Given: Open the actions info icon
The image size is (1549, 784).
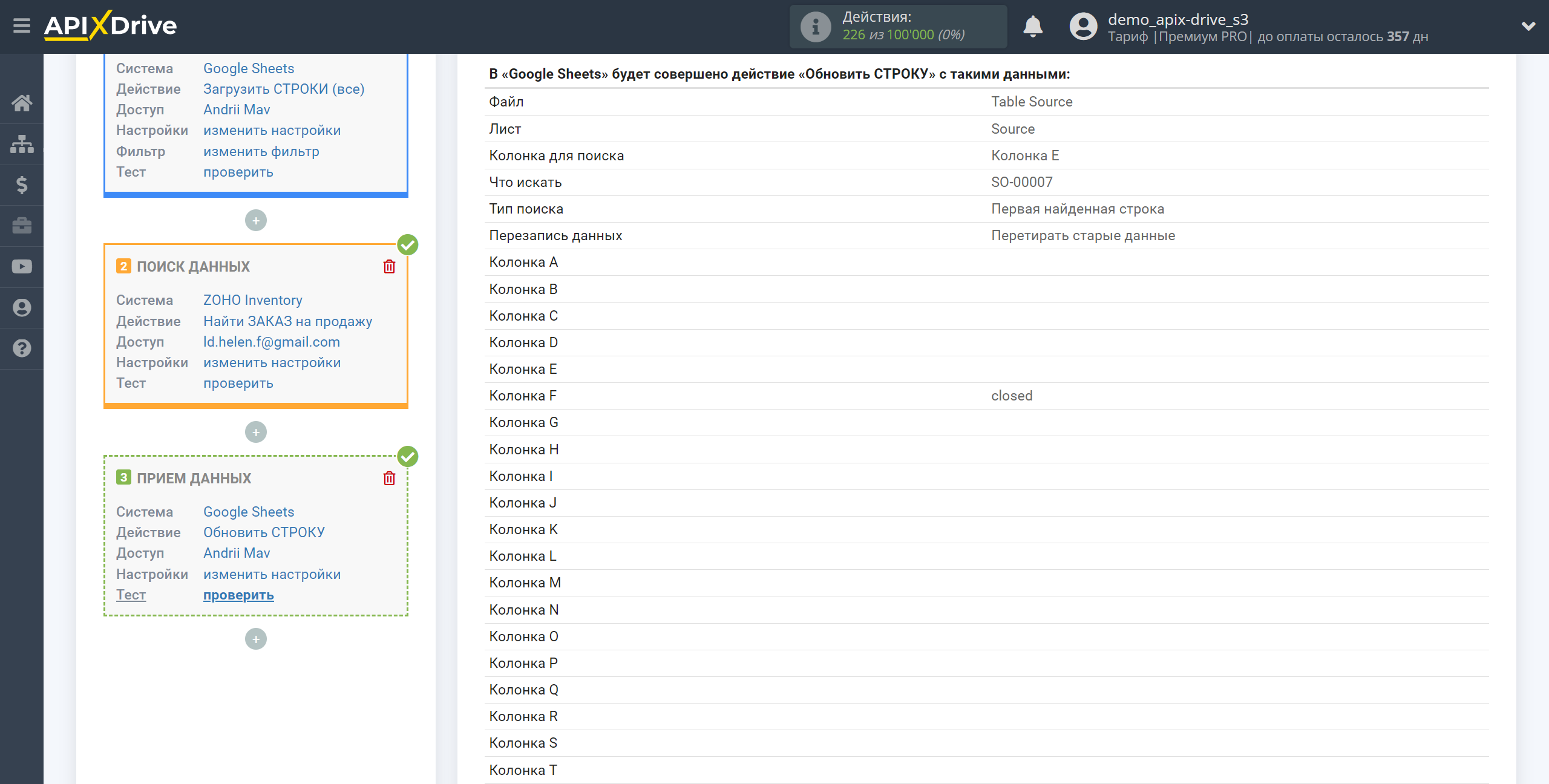Looking at the screenshot, I should (x=815, y=27).
